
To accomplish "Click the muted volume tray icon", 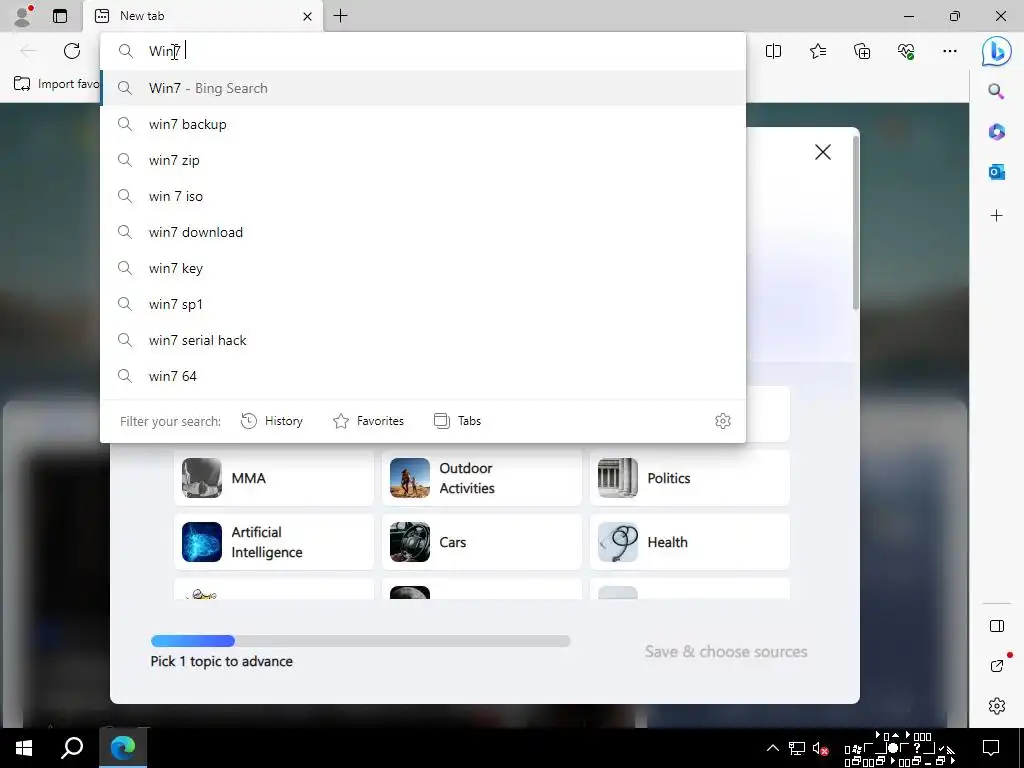I will [x=820, y=749].
